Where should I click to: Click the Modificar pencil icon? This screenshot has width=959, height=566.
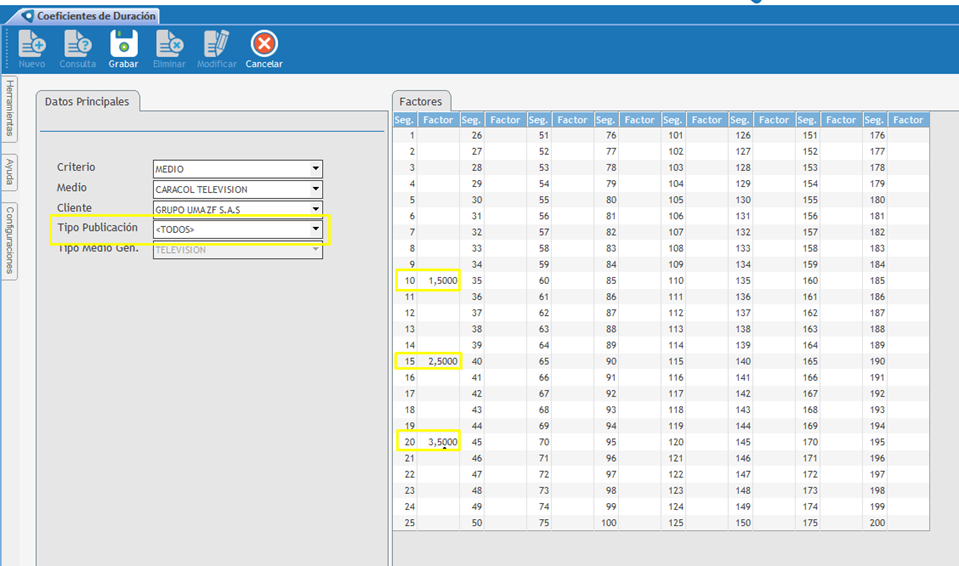point(216,44)
